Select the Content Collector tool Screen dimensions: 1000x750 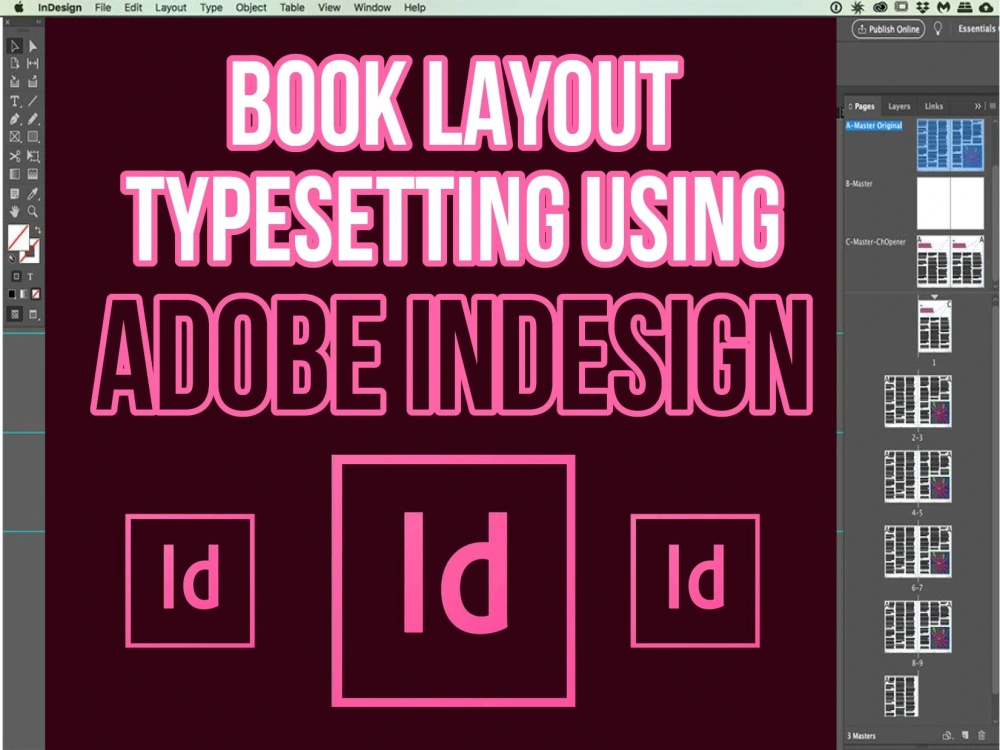pyautogui.click(x=15, y=82)
